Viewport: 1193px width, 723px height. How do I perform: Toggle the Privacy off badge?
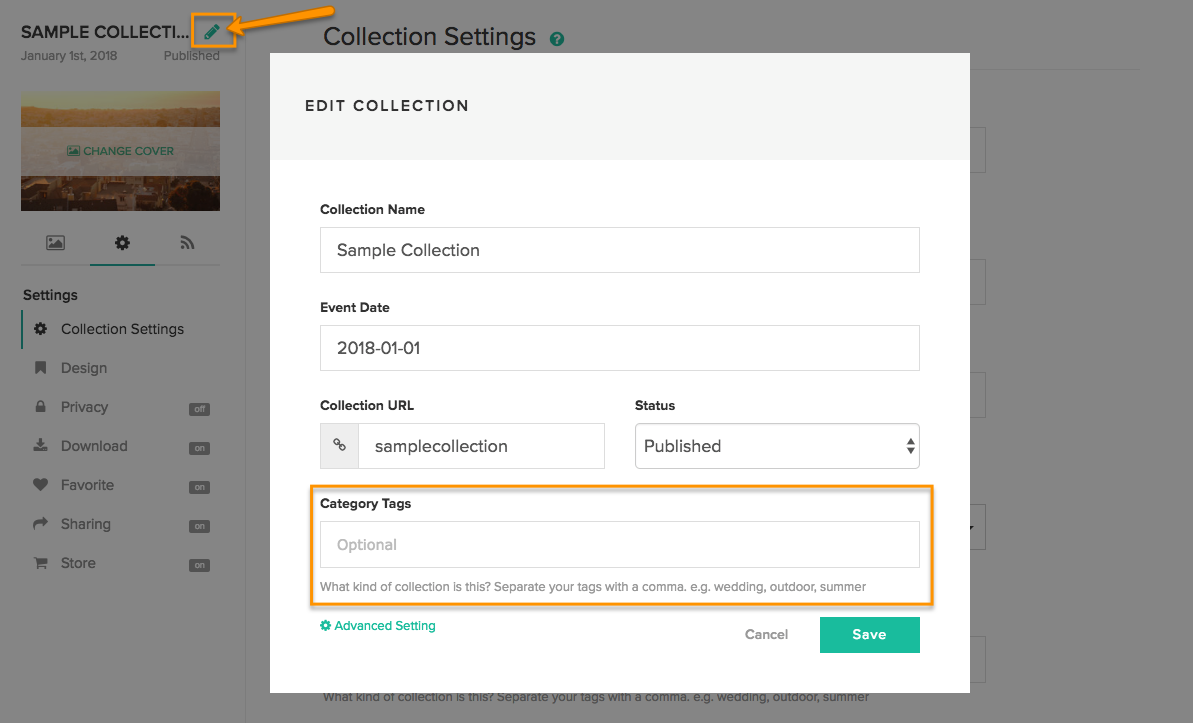pyautogui.click(x=199, y=409)
